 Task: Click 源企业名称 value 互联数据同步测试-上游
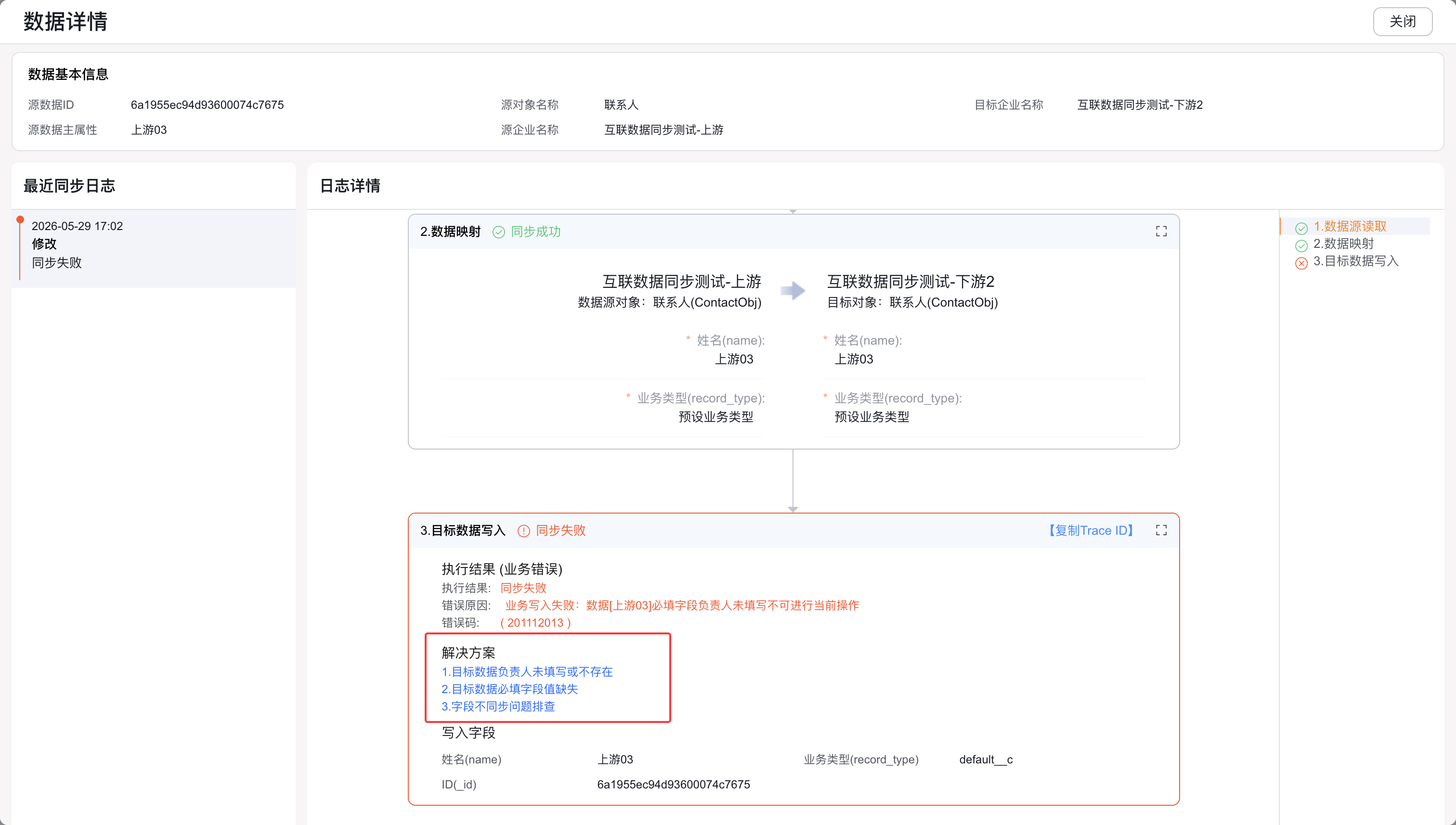click(663, 130)
